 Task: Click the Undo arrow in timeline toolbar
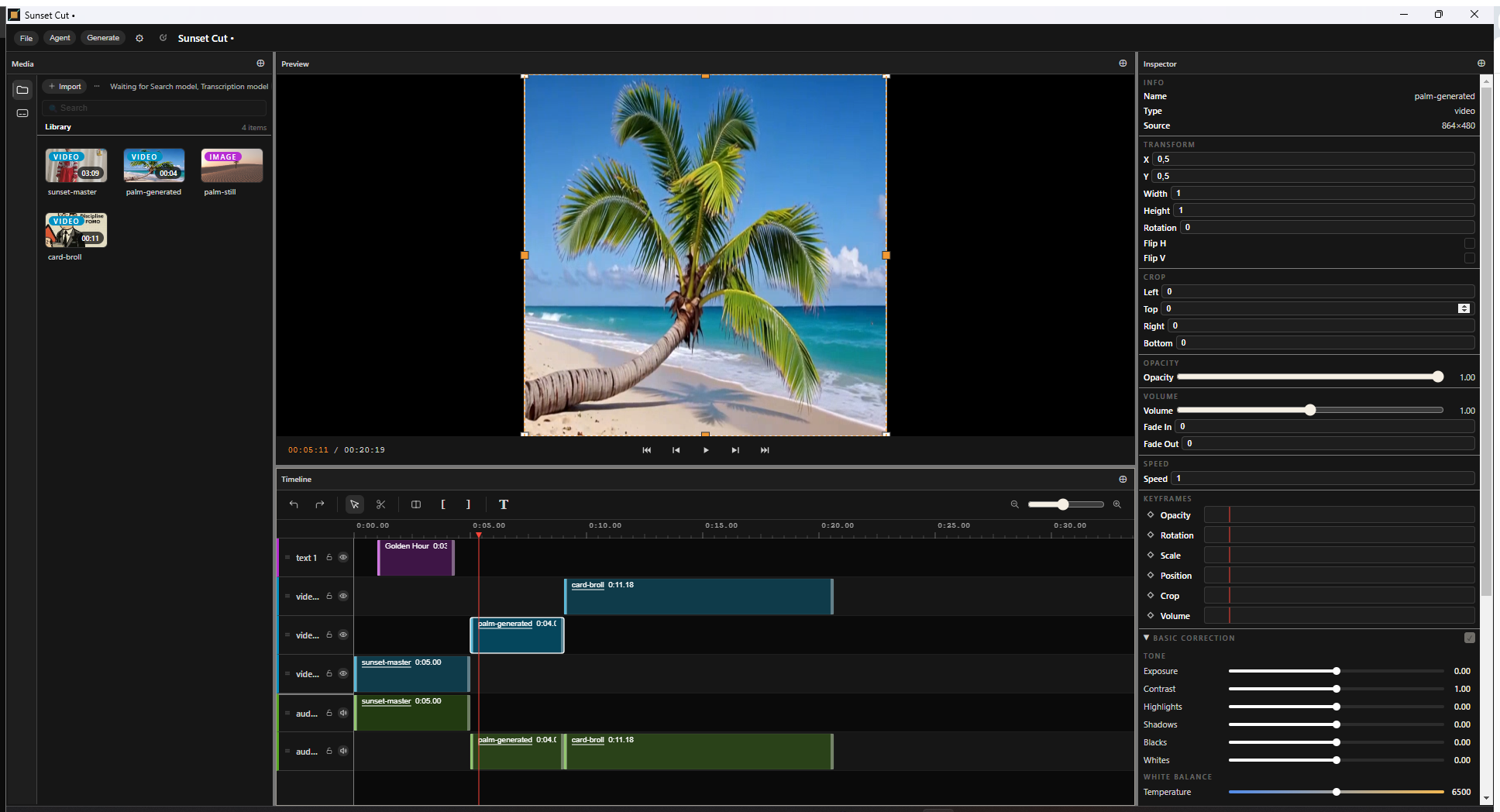pyautogui.click(x=294, y=504)
